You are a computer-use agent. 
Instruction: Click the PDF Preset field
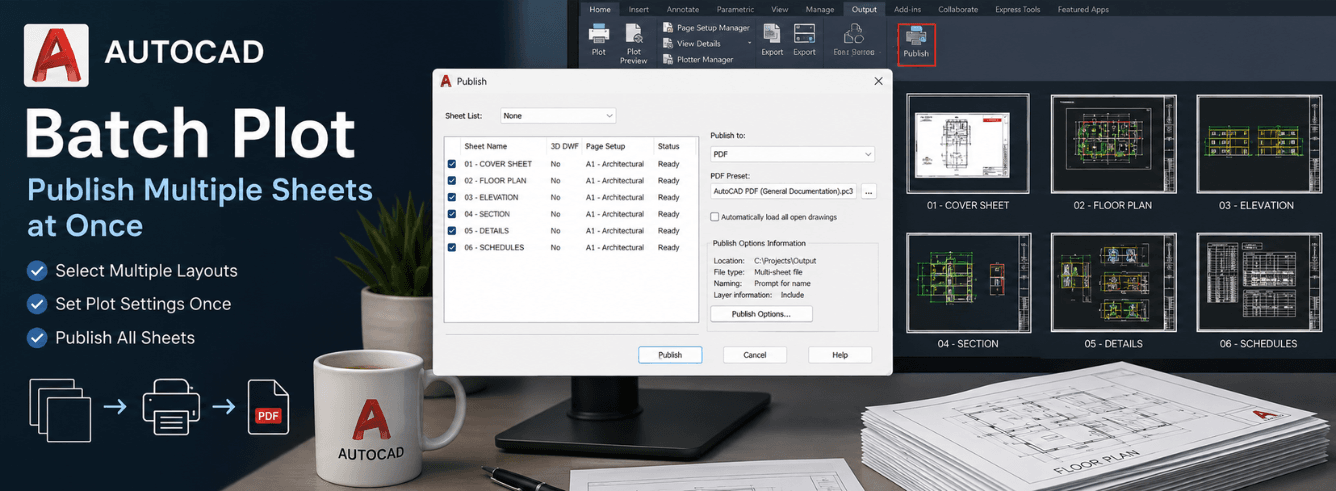pos(784,190)
